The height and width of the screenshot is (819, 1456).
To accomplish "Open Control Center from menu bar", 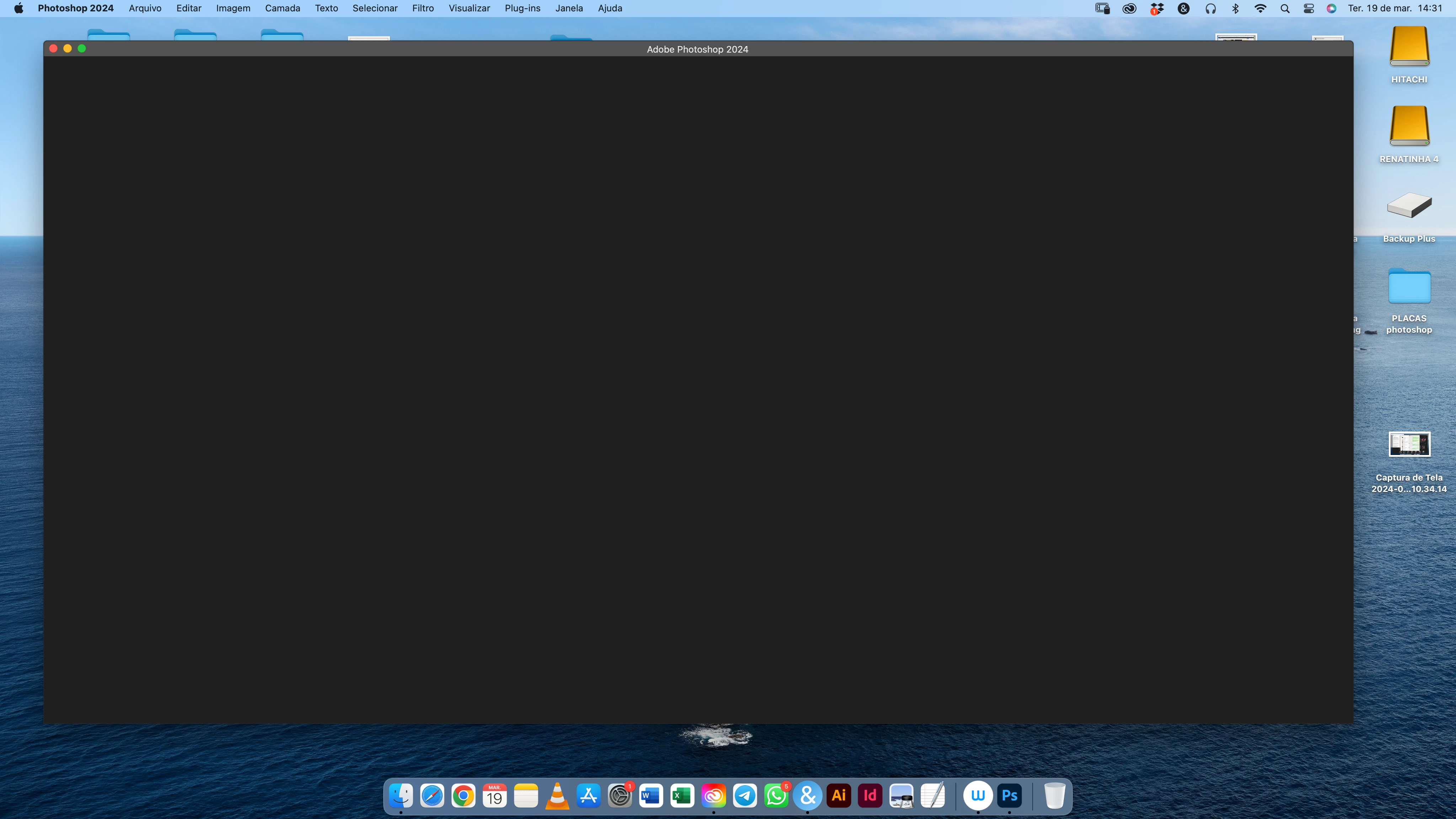I will 1308,9.
